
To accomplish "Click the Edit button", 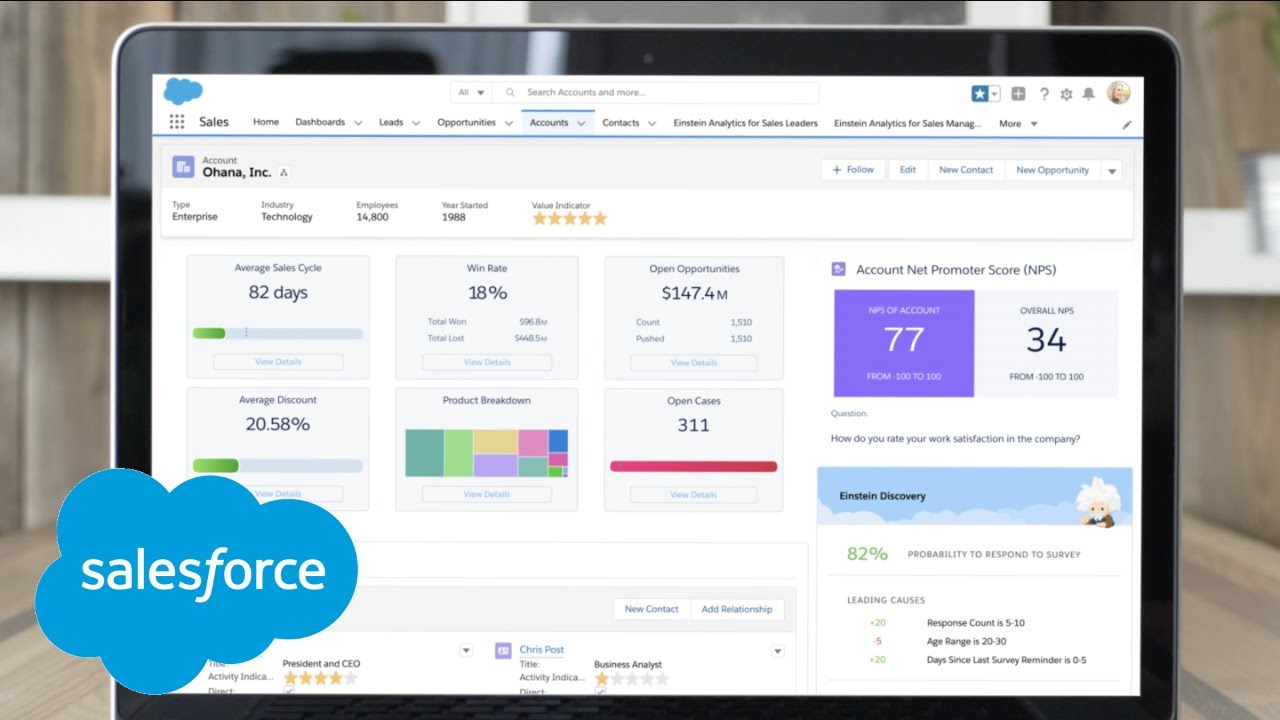I will pyautogui.click(x=907, y=170).
